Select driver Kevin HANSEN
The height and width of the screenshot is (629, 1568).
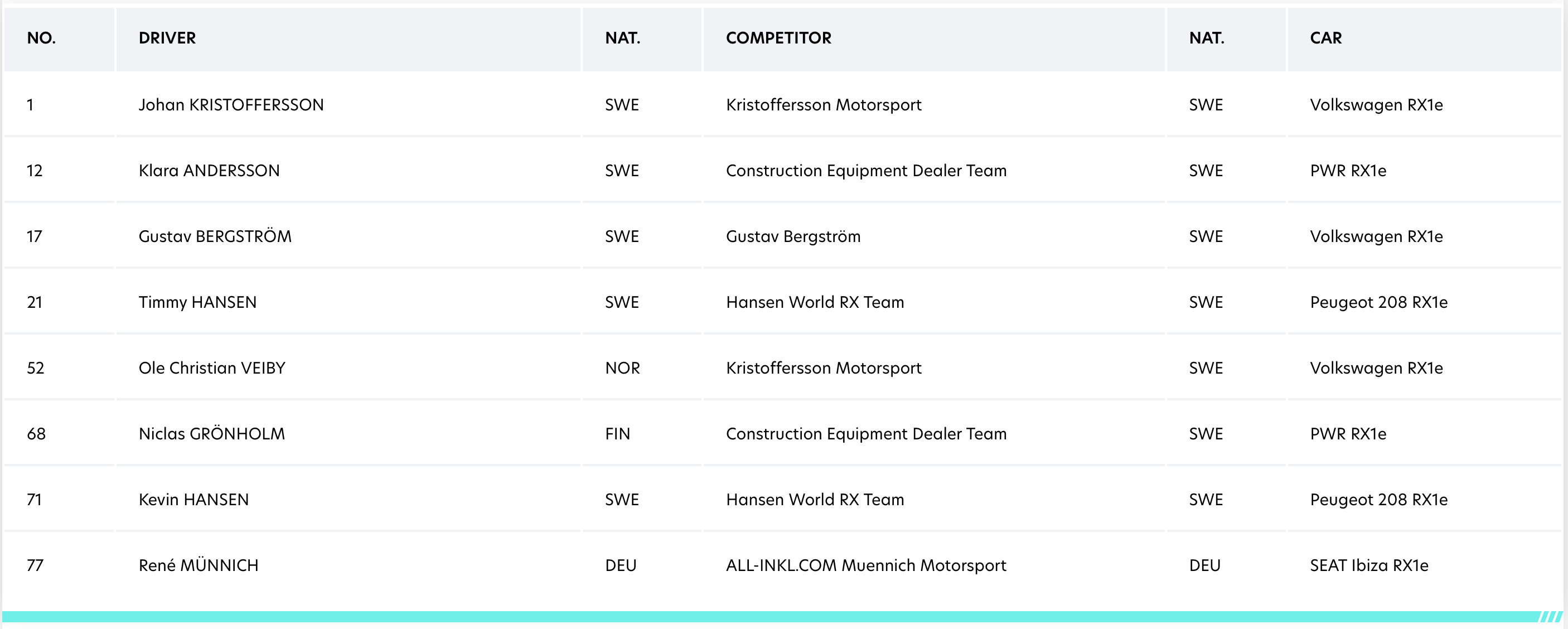point(193,499)
